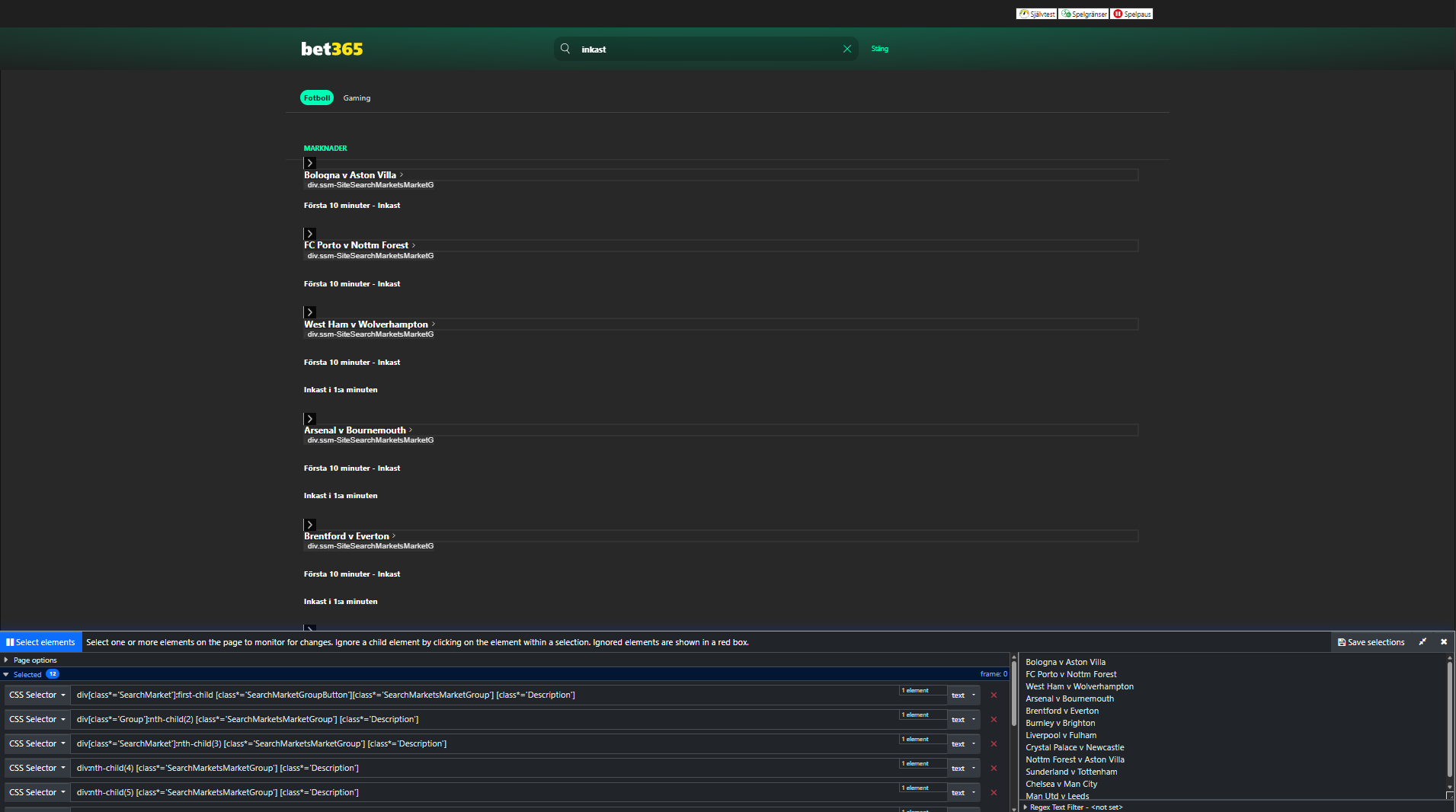Delete the first CSS selector row
The height and width of the screenshot is (812, 1456).
(x=994, y=695)
